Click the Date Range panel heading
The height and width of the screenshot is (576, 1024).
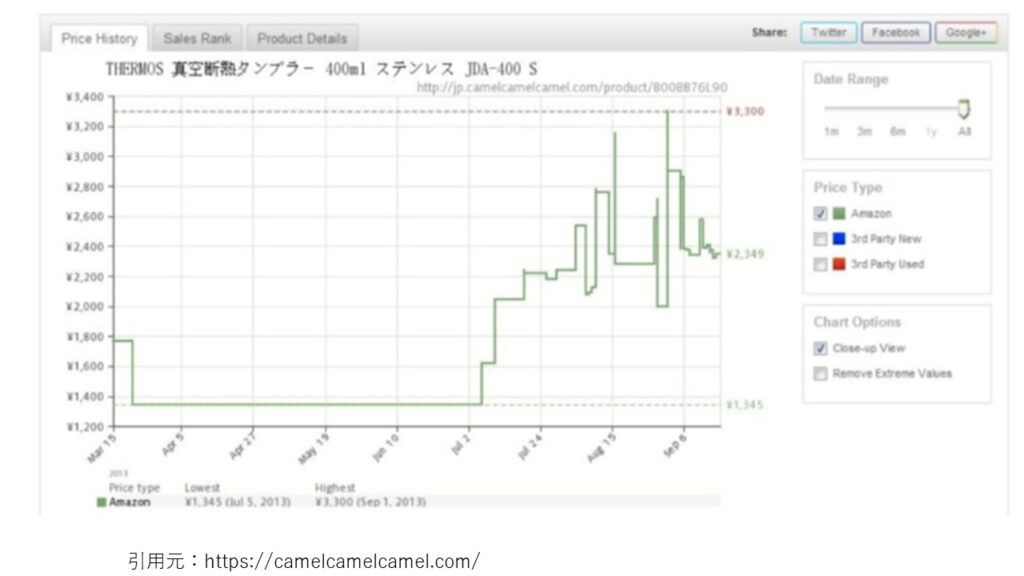[x=851, y=79]
